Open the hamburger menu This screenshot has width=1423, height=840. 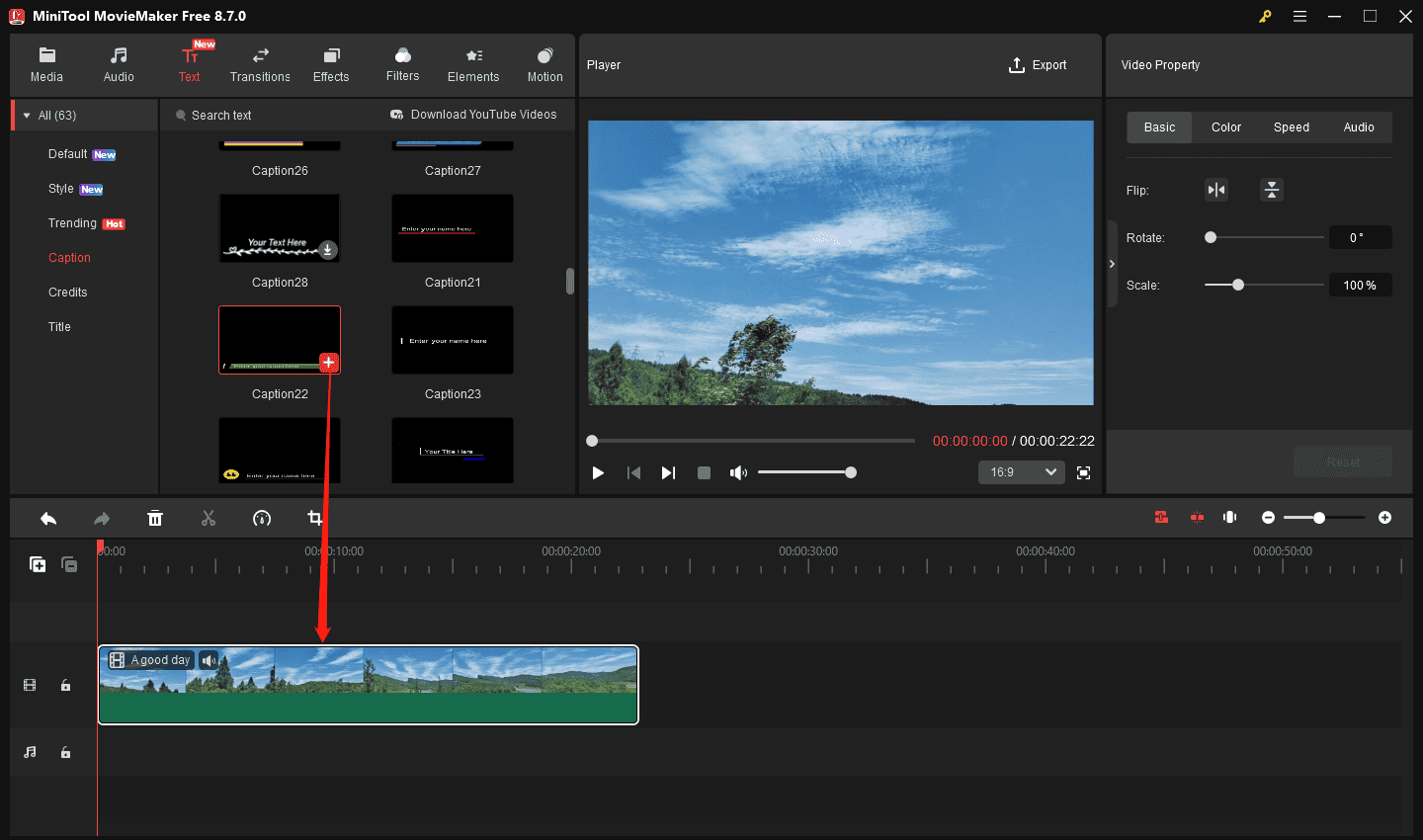tap(1299, 16)
